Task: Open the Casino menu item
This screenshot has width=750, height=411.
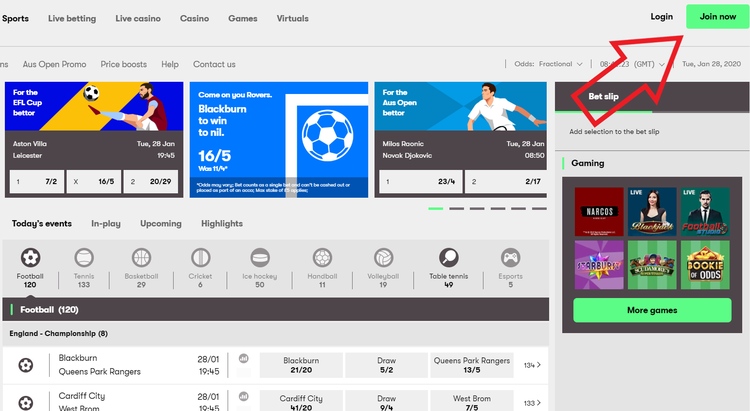Action: tap(194, 19)
